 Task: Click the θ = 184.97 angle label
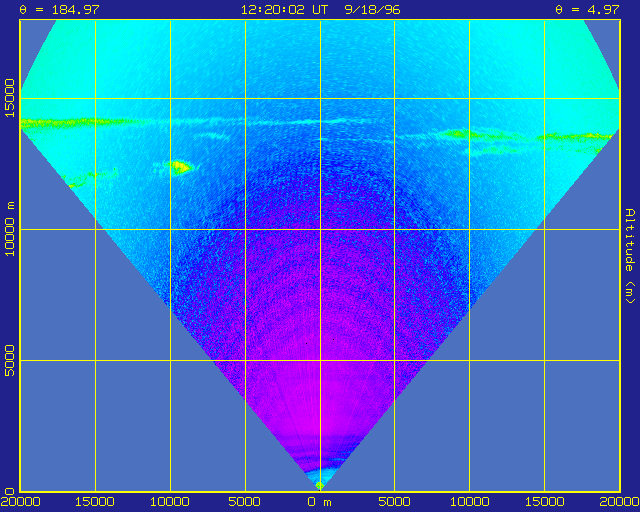[60, 9]
